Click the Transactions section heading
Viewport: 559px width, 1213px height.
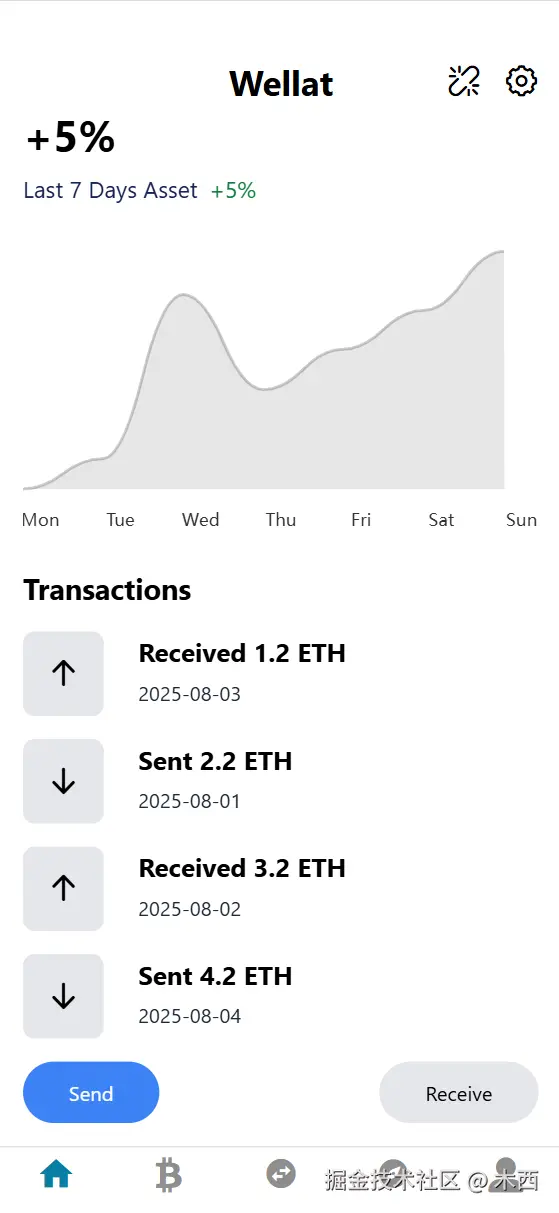click(107, 590)
